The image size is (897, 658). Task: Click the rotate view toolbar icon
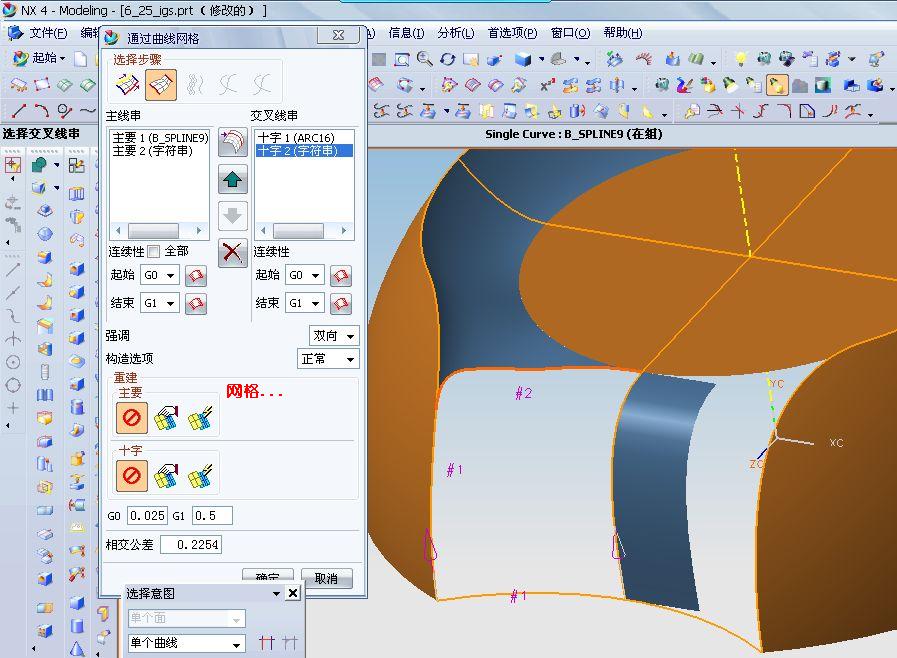[x=447, y=59]
